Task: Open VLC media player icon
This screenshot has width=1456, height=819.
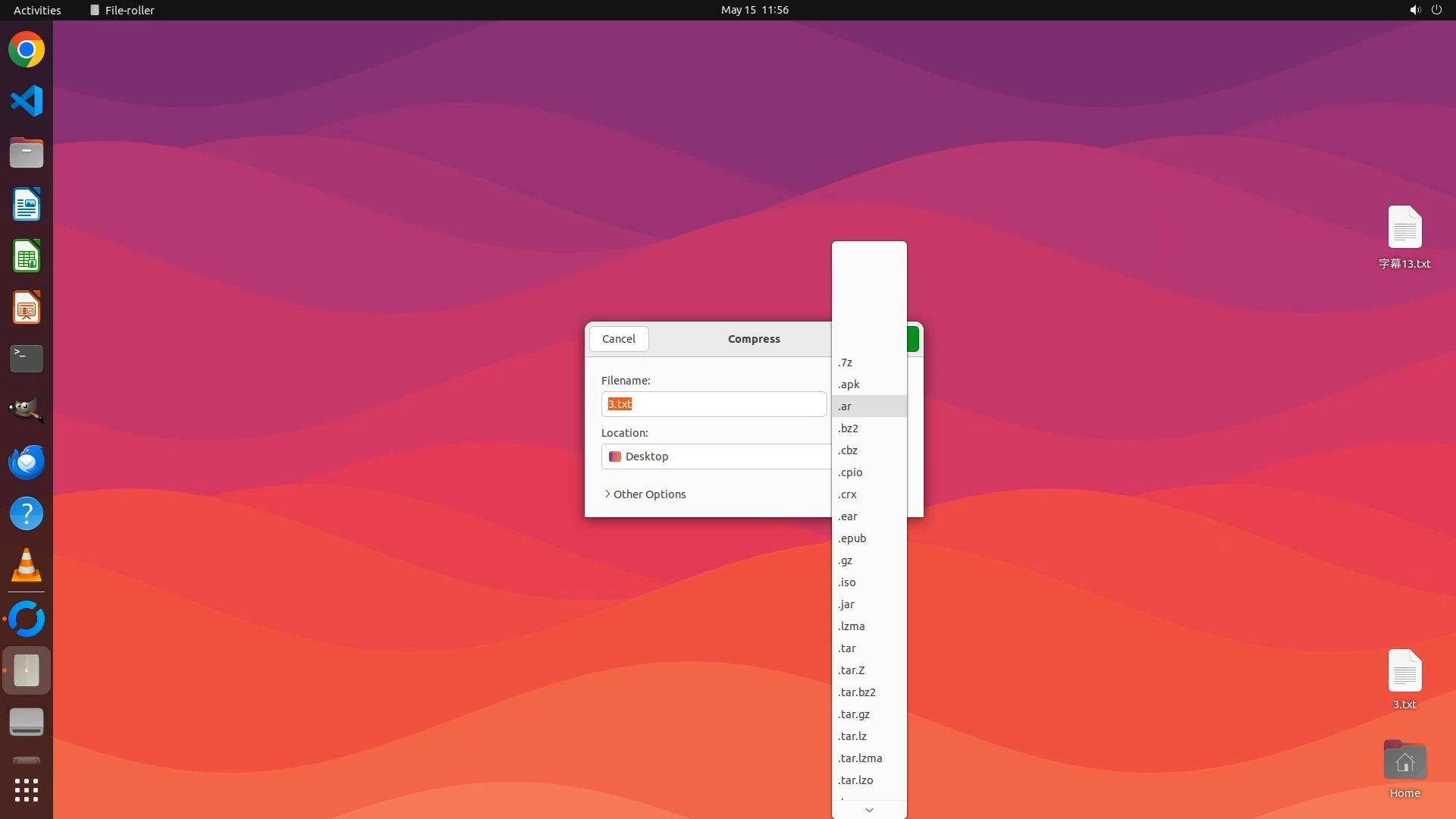Action: click(x=27, y=566)
